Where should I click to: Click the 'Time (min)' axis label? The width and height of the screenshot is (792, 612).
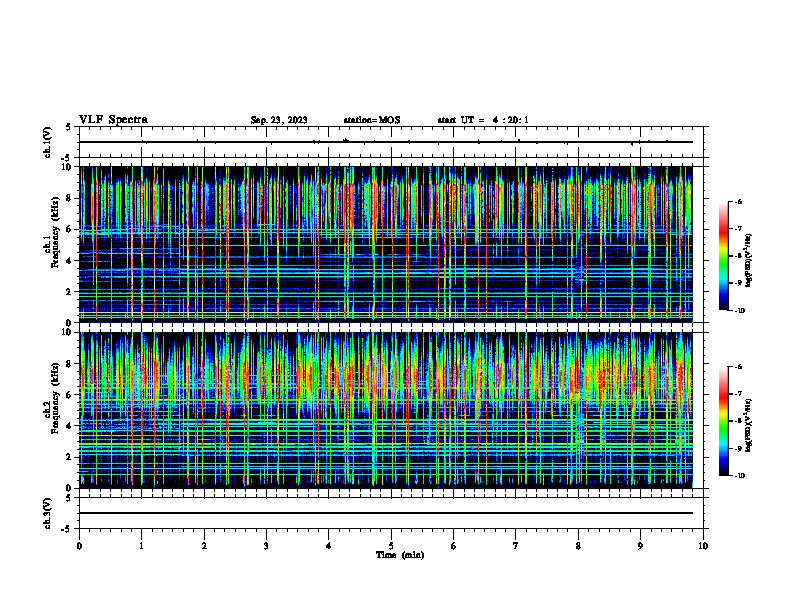(400, 555)
